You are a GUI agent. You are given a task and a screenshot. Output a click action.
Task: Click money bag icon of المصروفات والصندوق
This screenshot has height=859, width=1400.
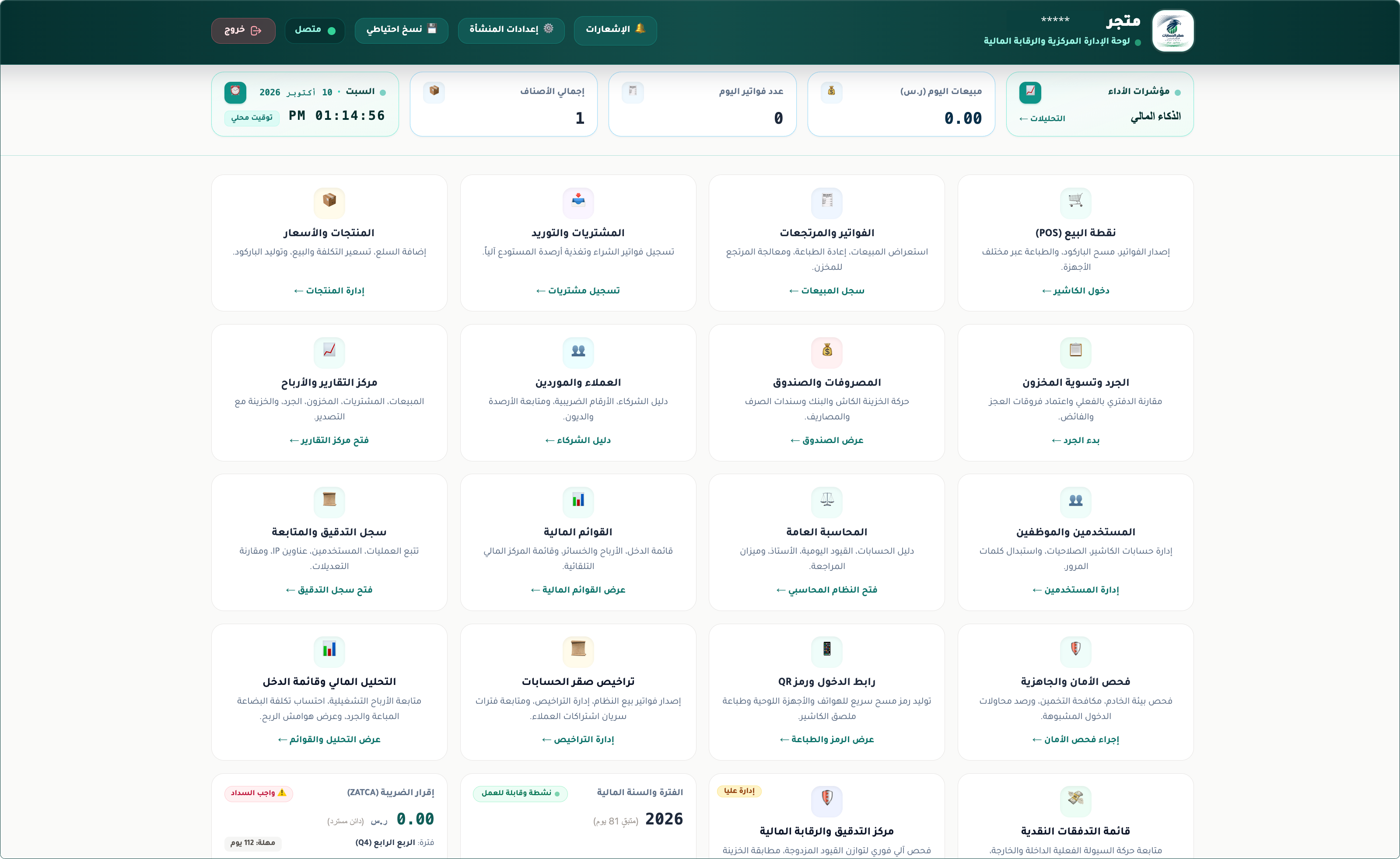[x=827, y=352]
